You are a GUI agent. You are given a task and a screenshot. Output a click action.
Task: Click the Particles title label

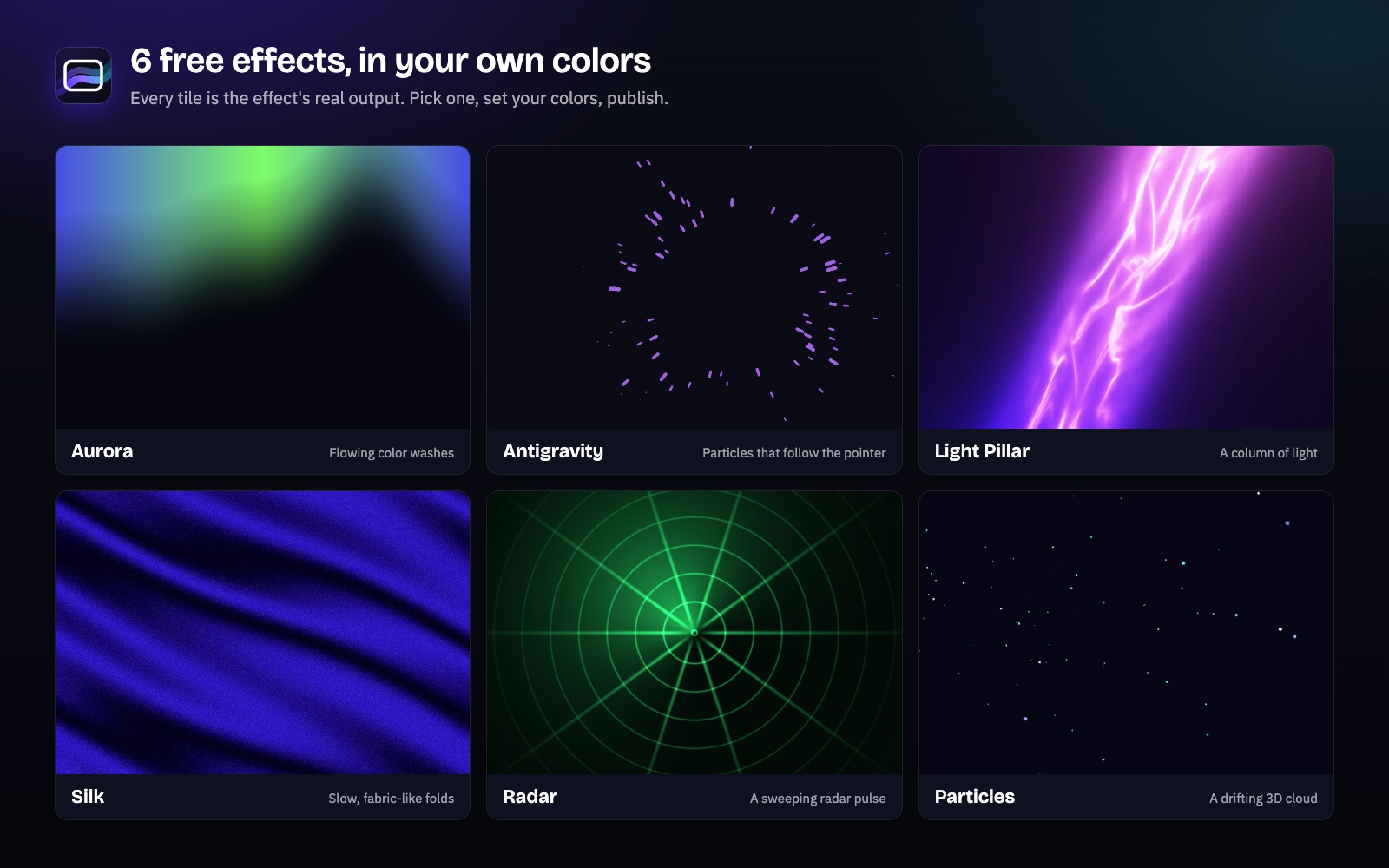(x=975, y=797)
